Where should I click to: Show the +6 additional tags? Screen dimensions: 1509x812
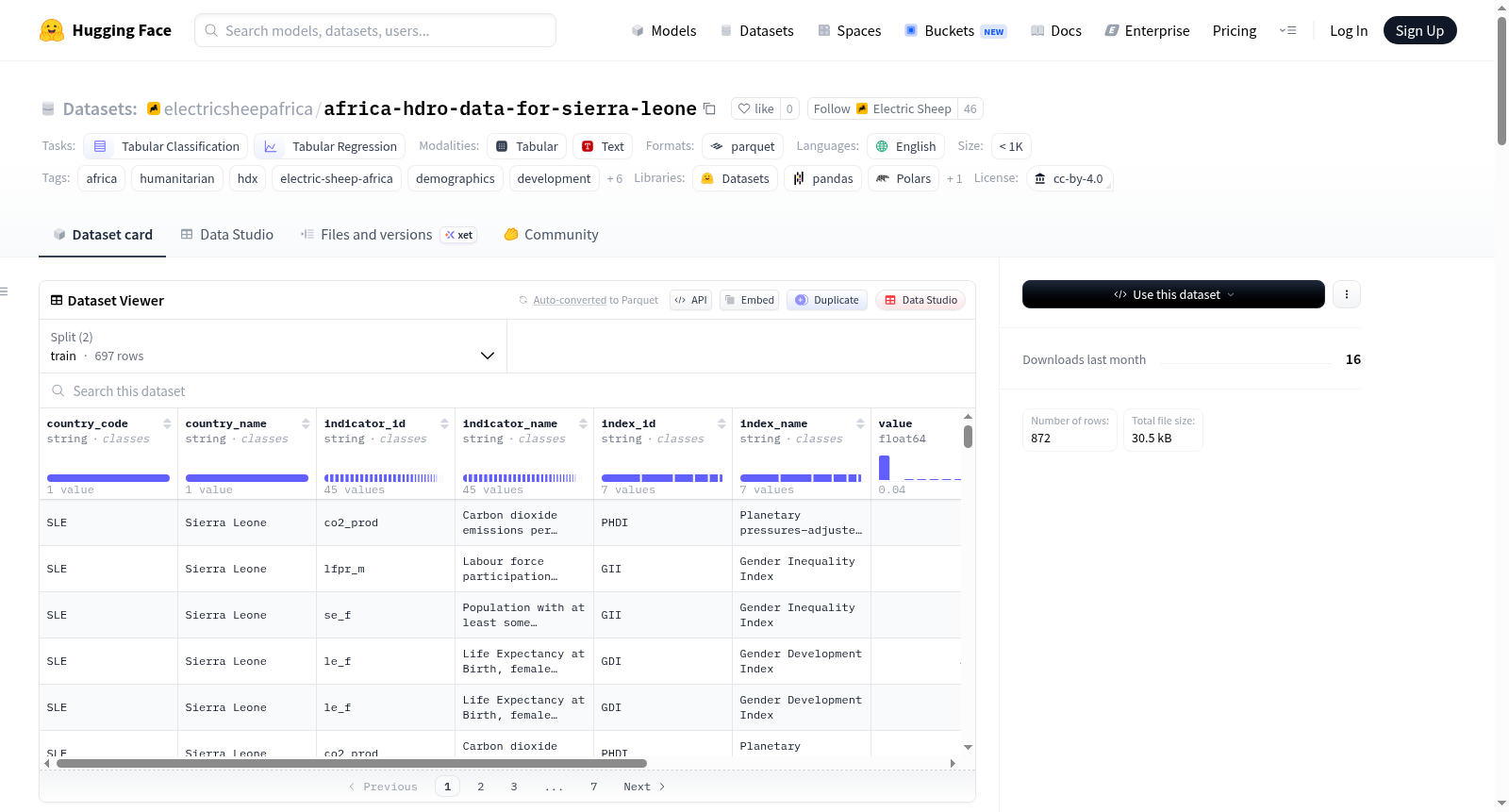coord(615,178)
